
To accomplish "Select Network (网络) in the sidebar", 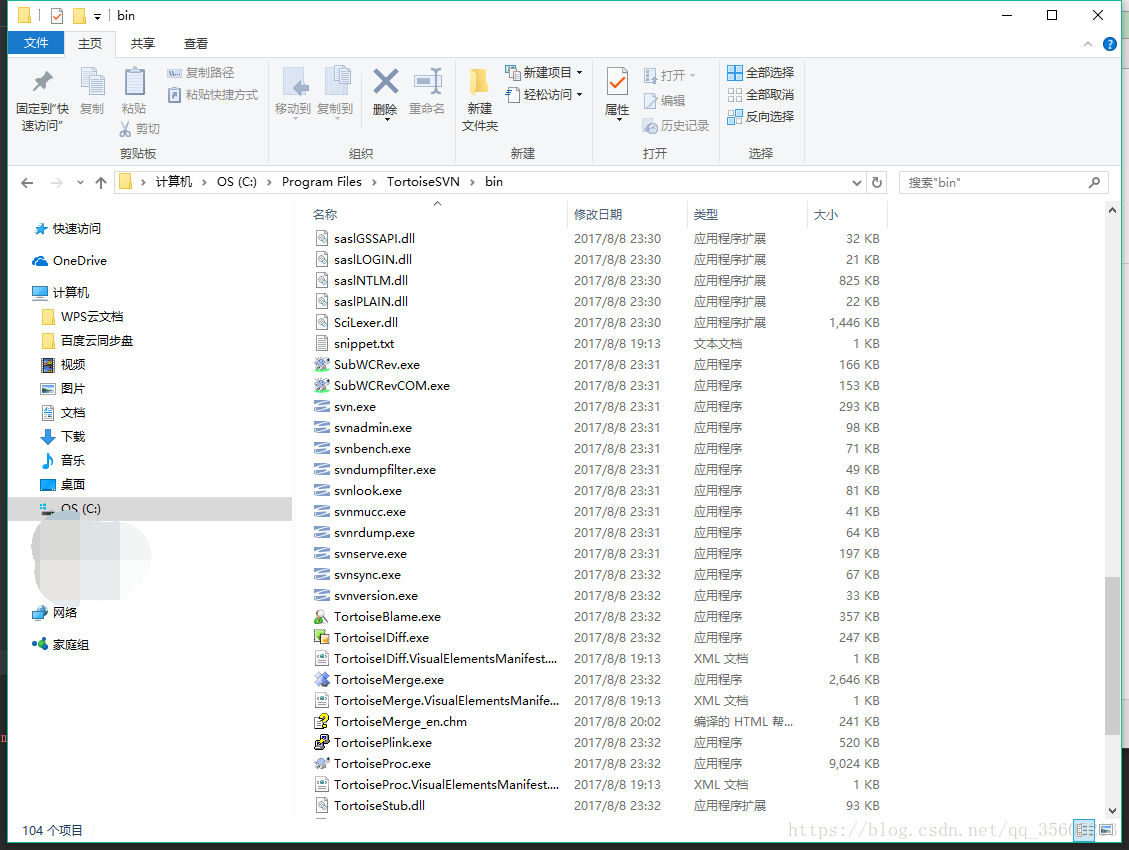I will coord(55,612).
